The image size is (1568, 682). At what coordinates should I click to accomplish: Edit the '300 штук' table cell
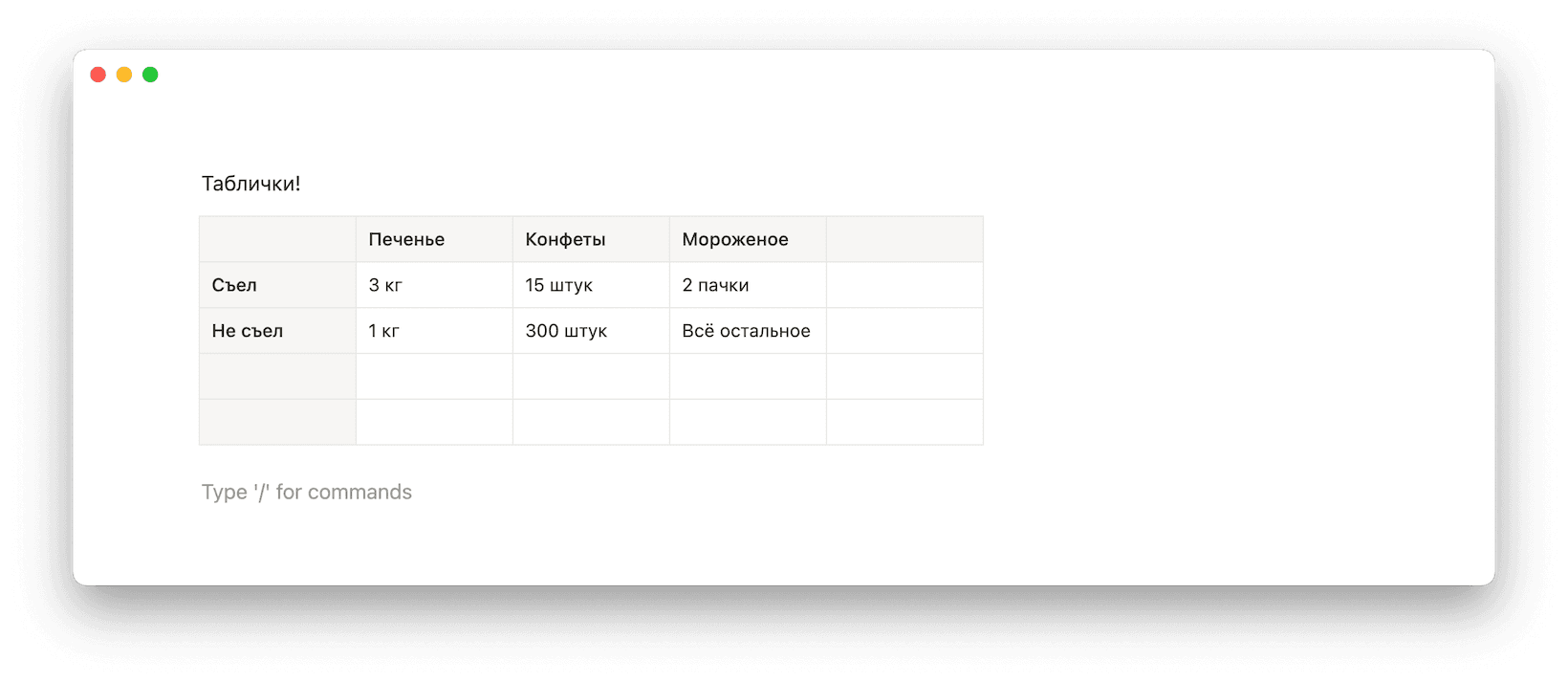591,331
